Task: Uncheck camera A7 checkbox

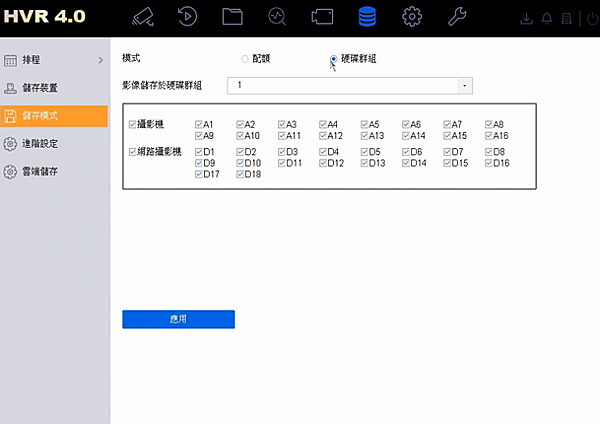Action: 447,124
